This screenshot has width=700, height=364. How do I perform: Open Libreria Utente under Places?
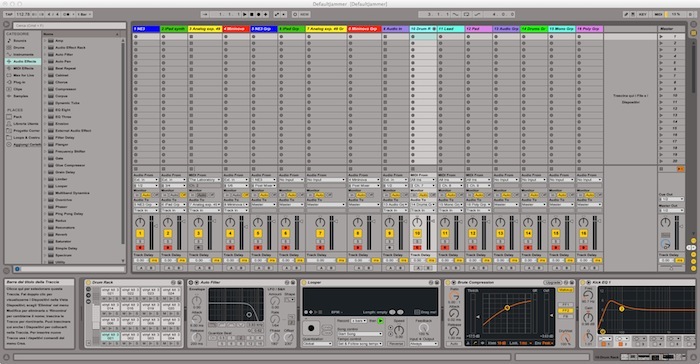point(23,124)
